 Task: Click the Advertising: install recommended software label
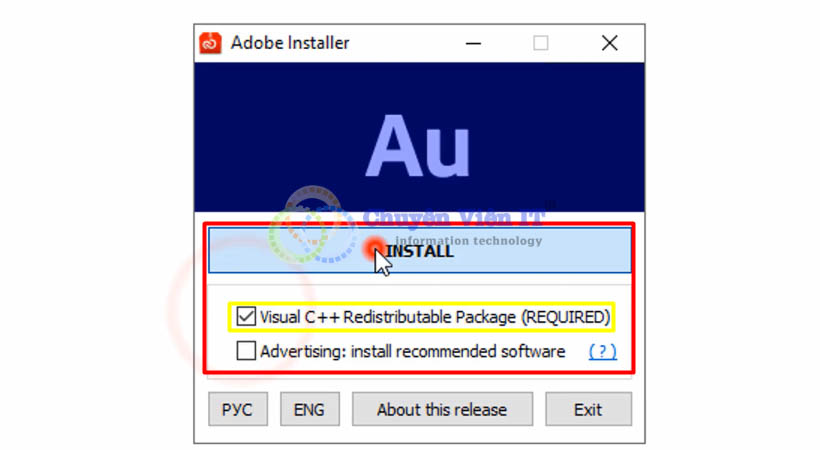[413, 351]
